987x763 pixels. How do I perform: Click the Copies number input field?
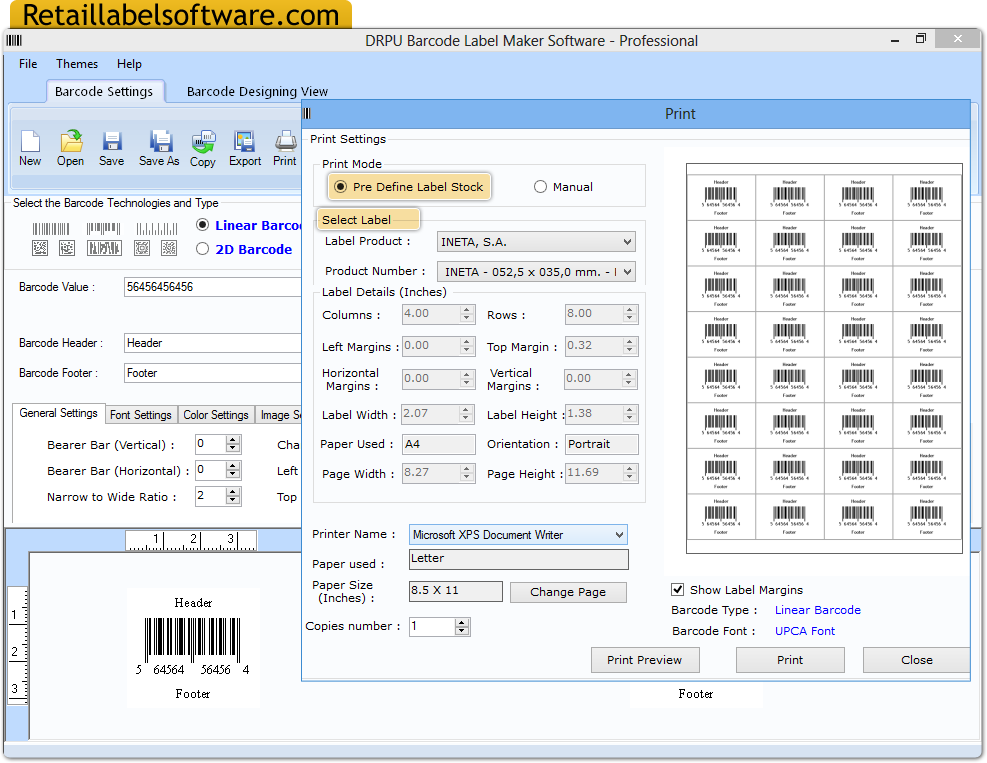coord(432,627)
